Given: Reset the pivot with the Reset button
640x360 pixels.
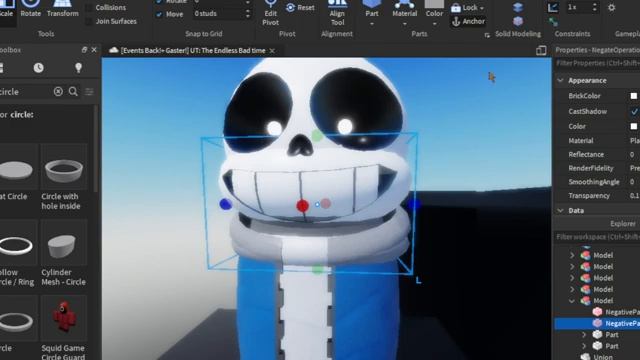Looking at the screenshot, I should coord(300,8).
